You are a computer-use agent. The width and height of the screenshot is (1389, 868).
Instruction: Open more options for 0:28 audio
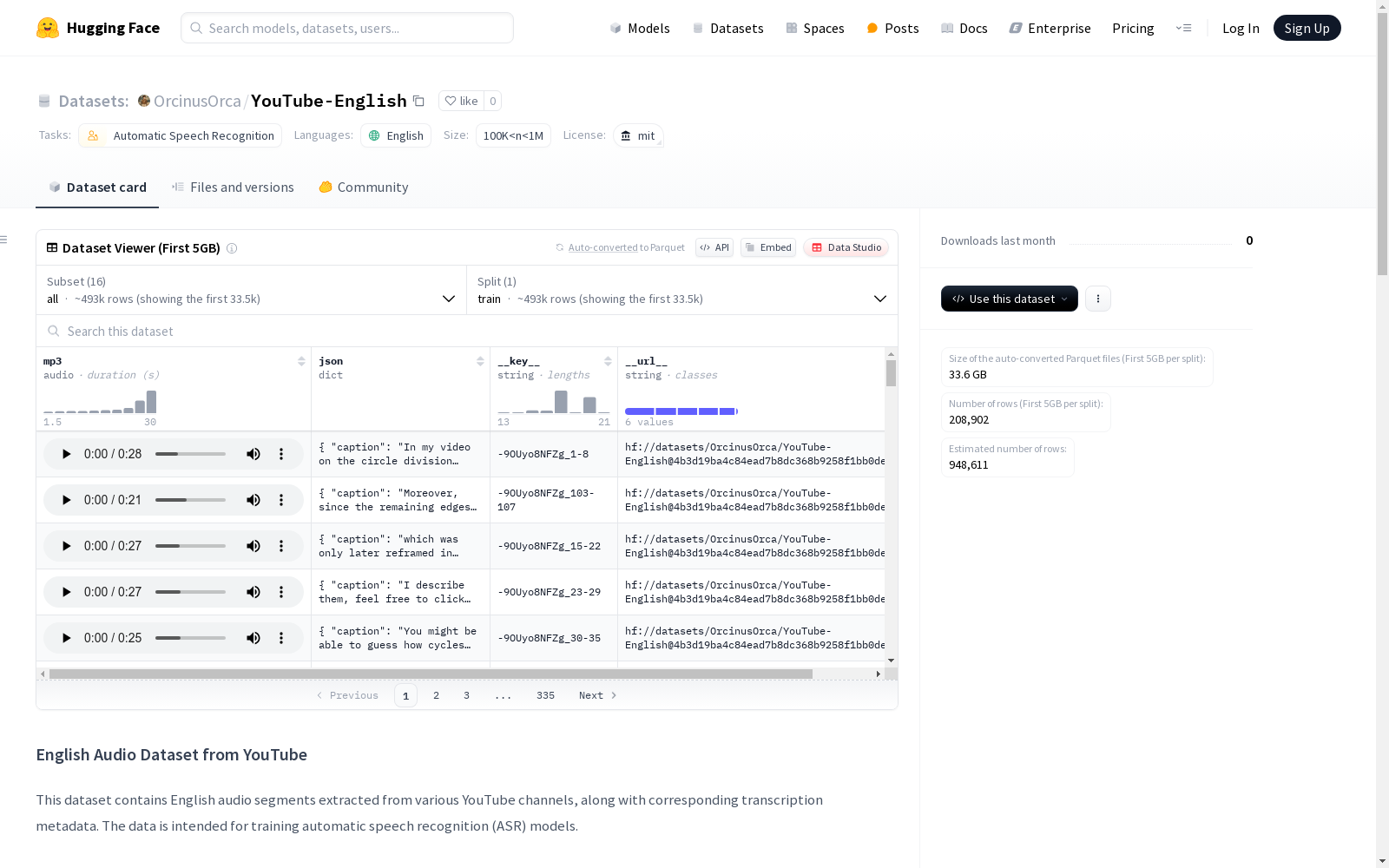[281, 454]
